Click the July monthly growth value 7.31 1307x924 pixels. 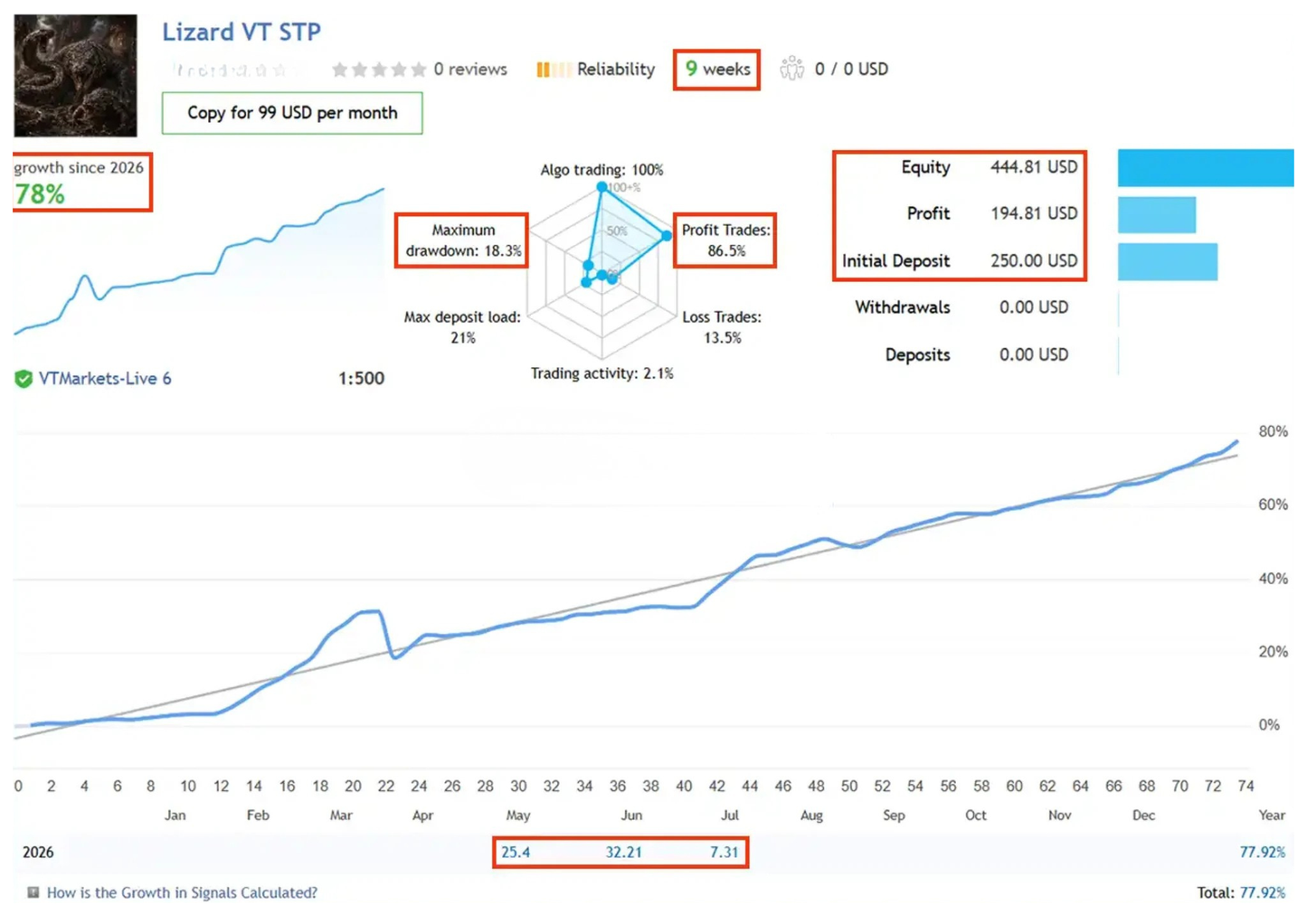(724, 852)
